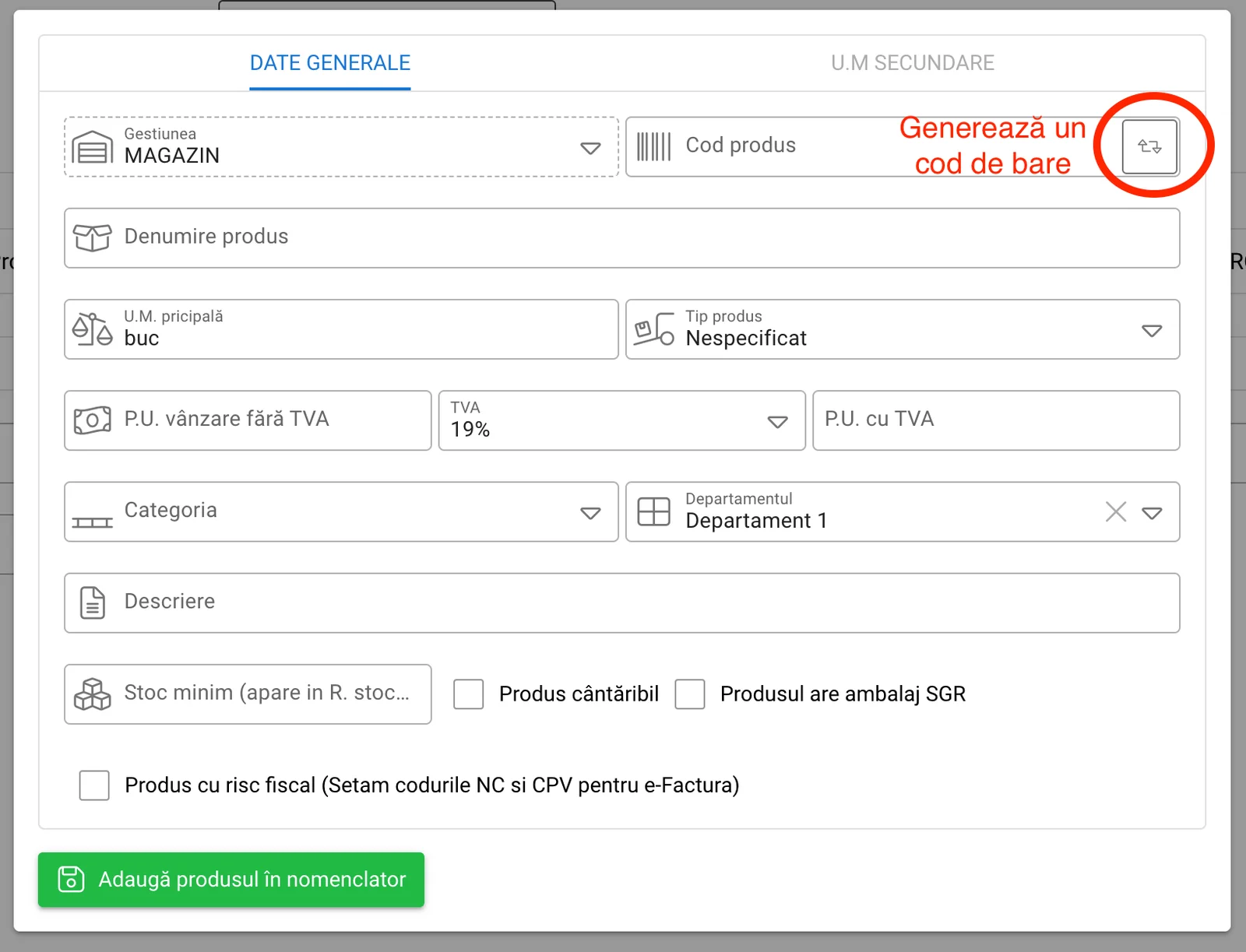Click the open box icon in Denumire produs
Viewport: 1246px width, 952px height.
(x=93, y=237)
